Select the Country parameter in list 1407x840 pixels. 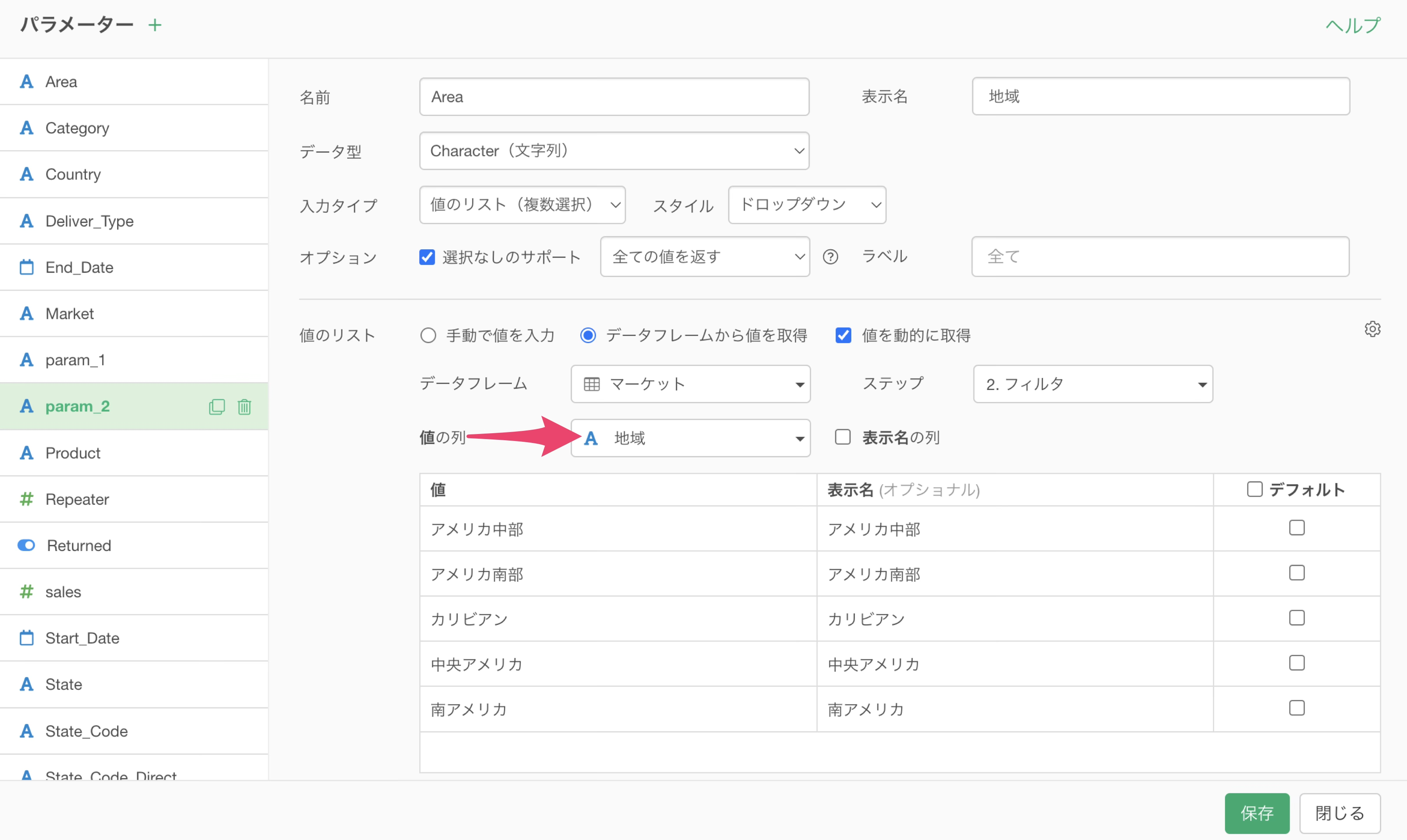[x=73, y=174]
